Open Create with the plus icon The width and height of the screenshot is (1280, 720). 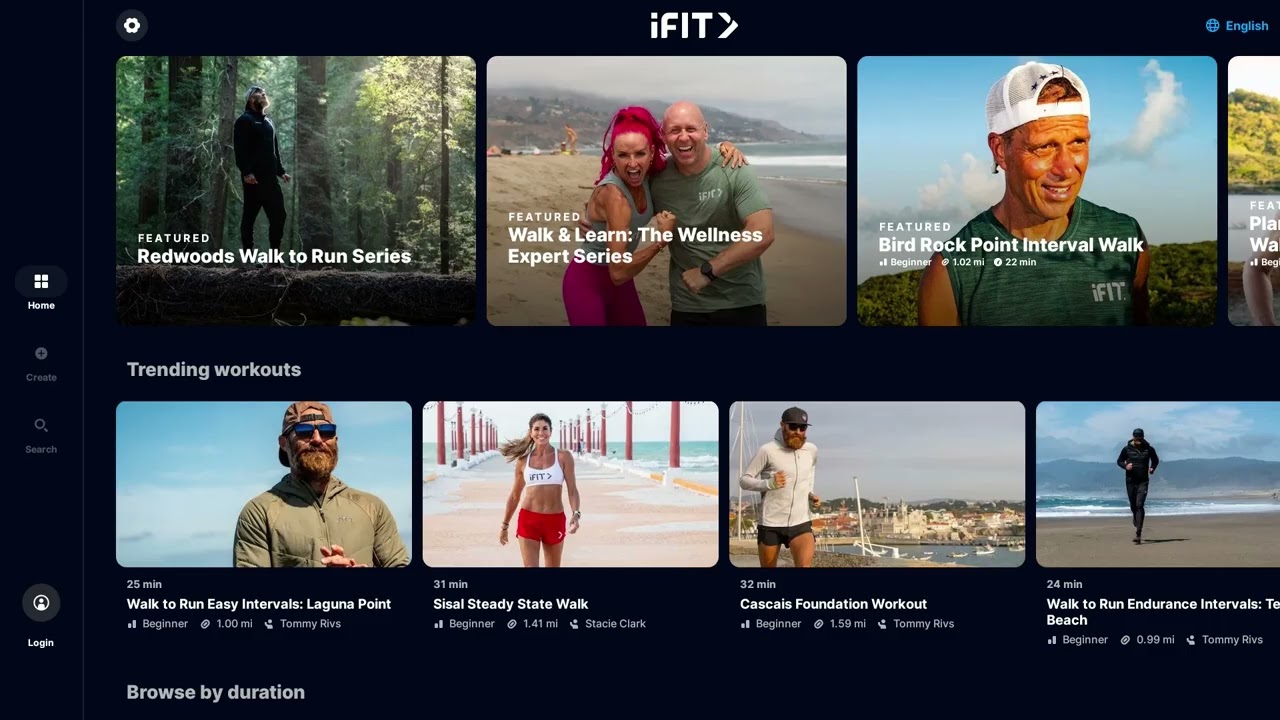point(41,353)
